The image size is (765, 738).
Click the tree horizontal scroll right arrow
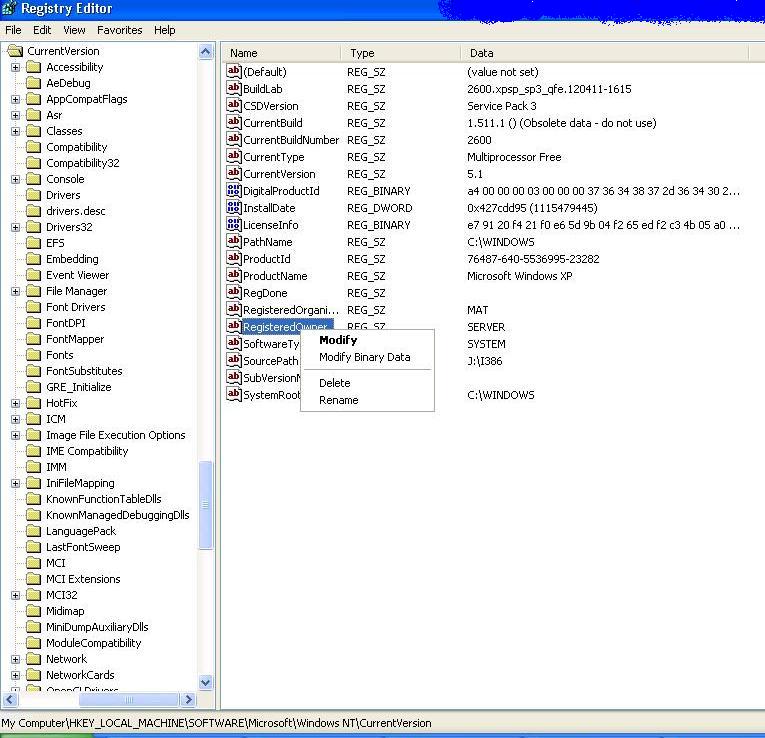click(188, 699)
